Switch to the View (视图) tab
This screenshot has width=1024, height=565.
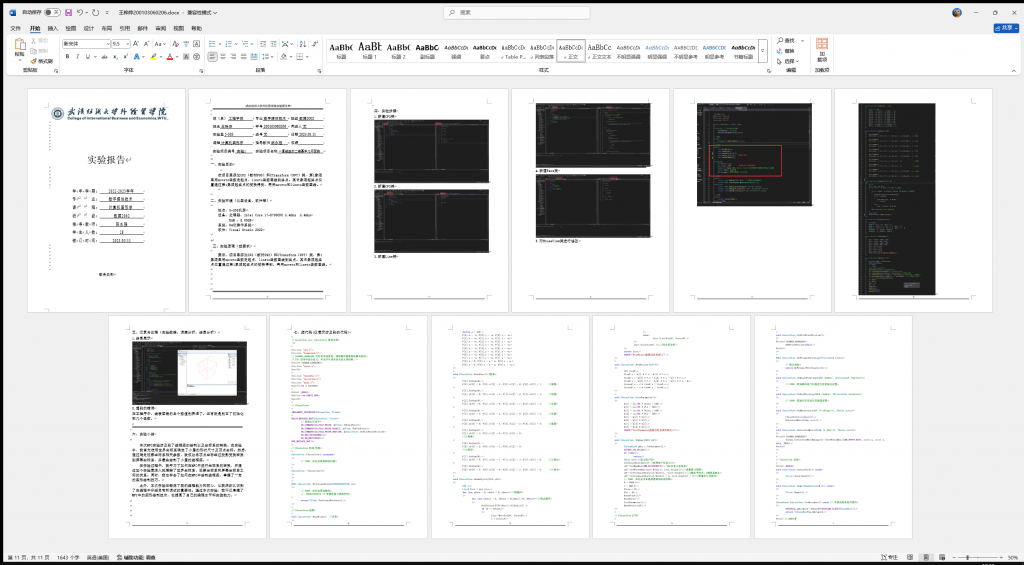click(178, 28)
